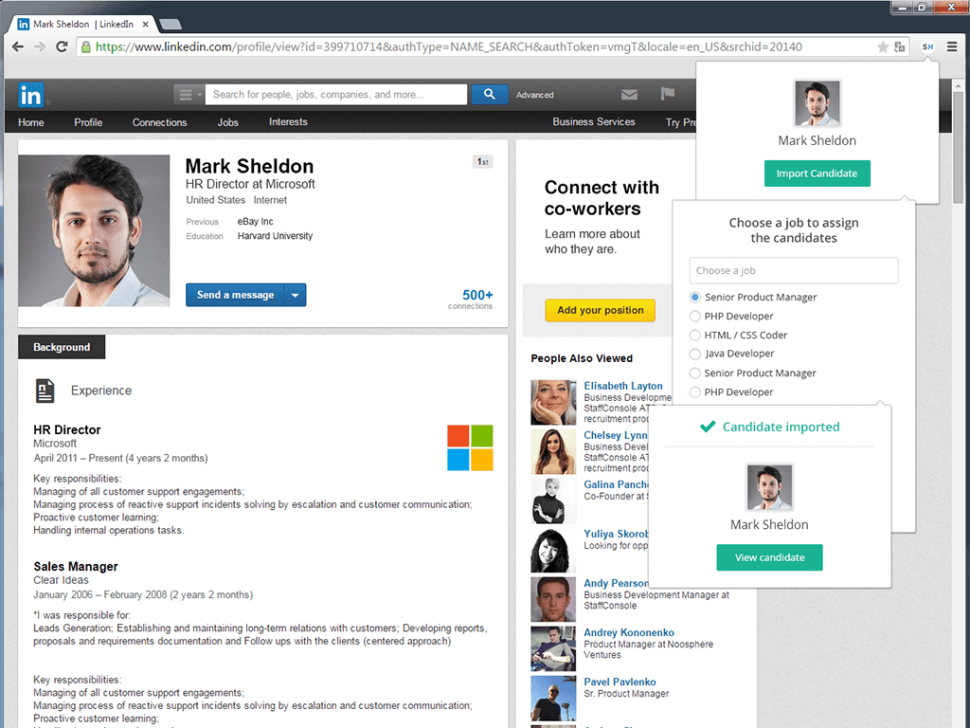The height and width of the screenshot is (728, 970).
Task: Open Andy Pearson's profile link
Action: pos(616,583)
